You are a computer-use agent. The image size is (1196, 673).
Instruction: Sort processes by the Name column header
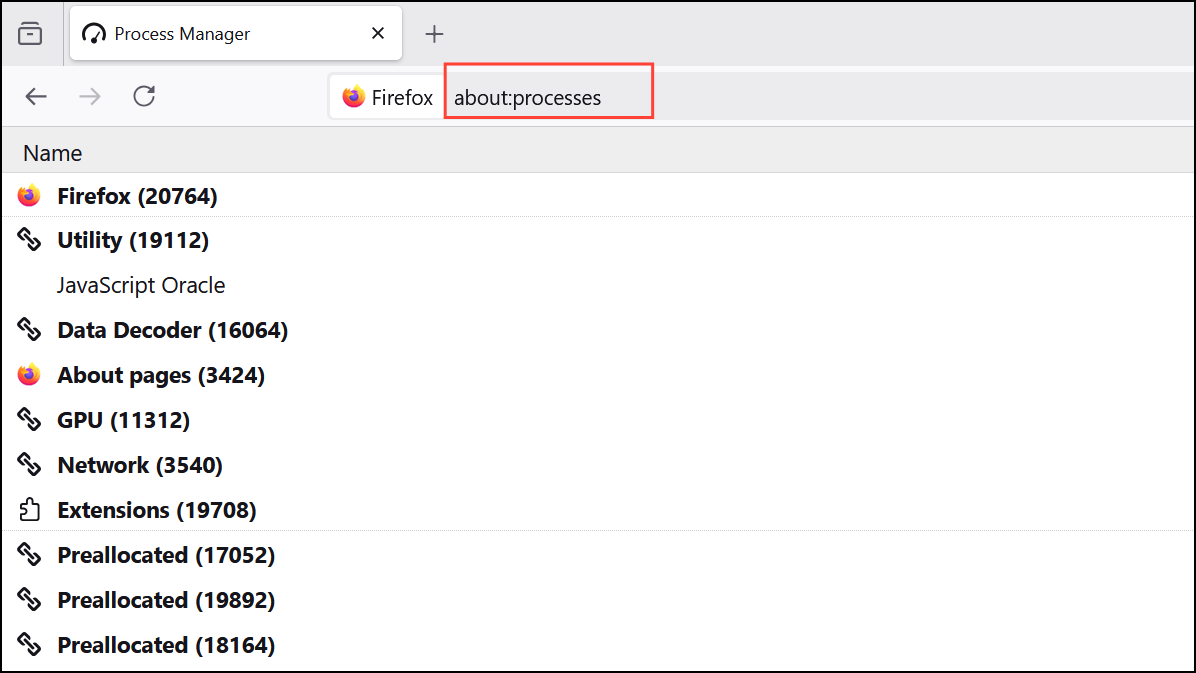click(x=52, y=152)
